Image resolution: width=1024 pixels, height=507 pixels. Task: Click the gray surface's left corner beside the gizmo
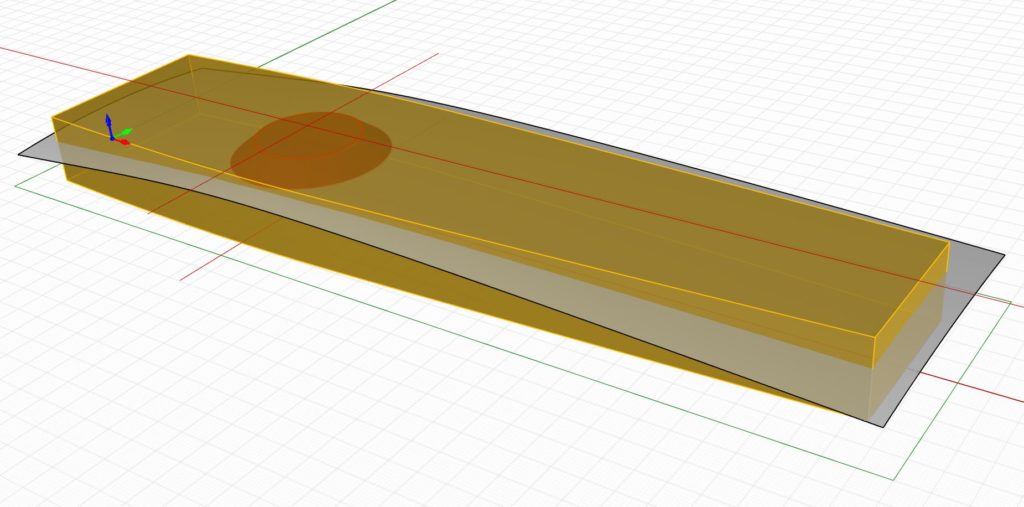20,153
